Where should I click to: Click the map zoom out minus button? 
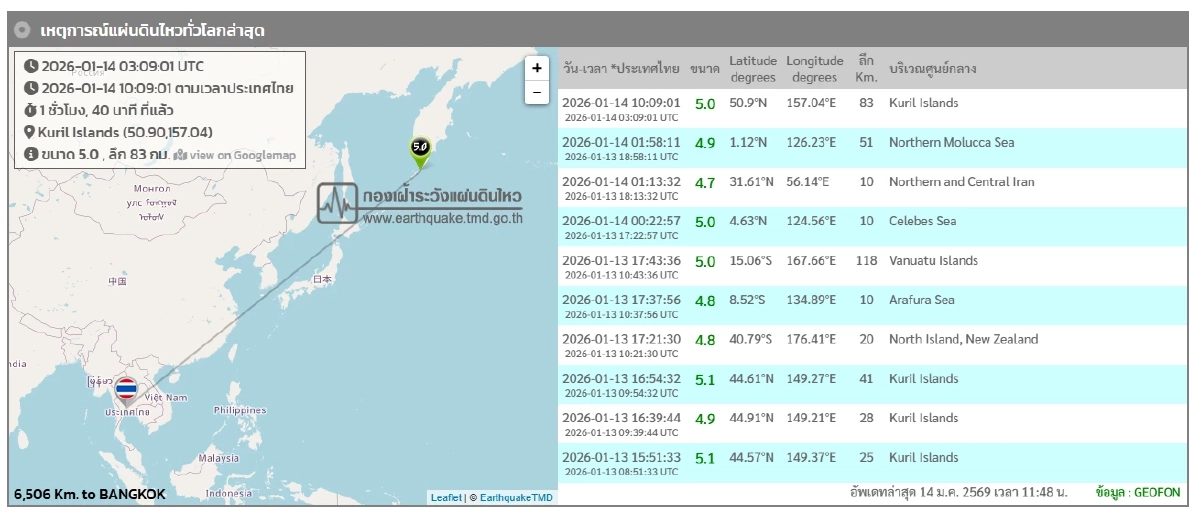537,92
